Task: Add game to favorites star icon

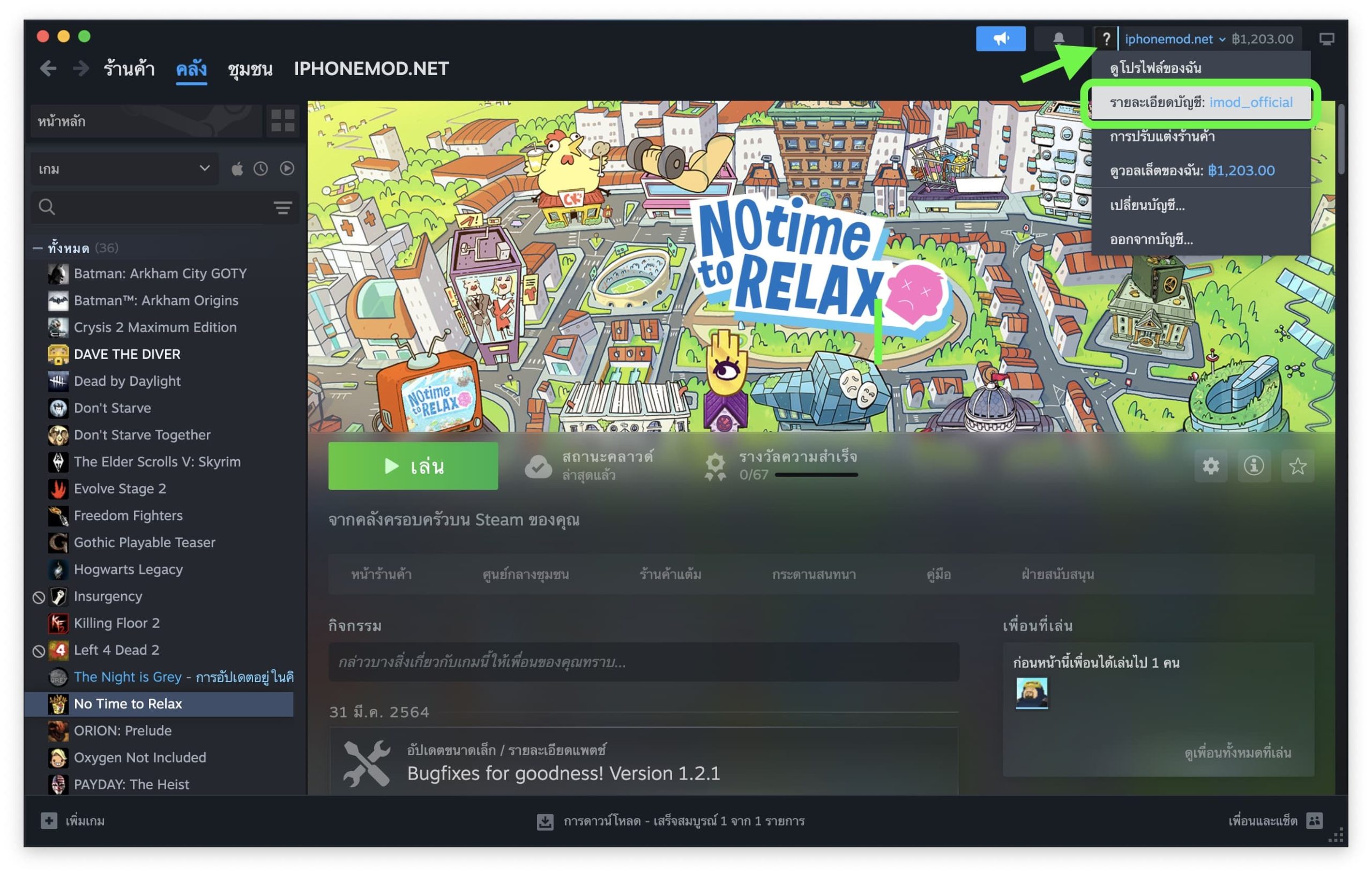Action: point(1297,466)
